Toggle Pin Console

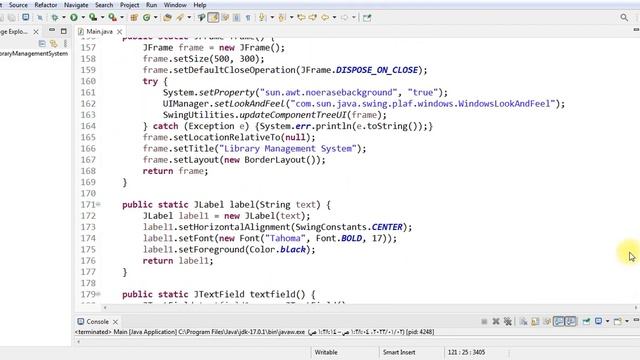(586, 322)
